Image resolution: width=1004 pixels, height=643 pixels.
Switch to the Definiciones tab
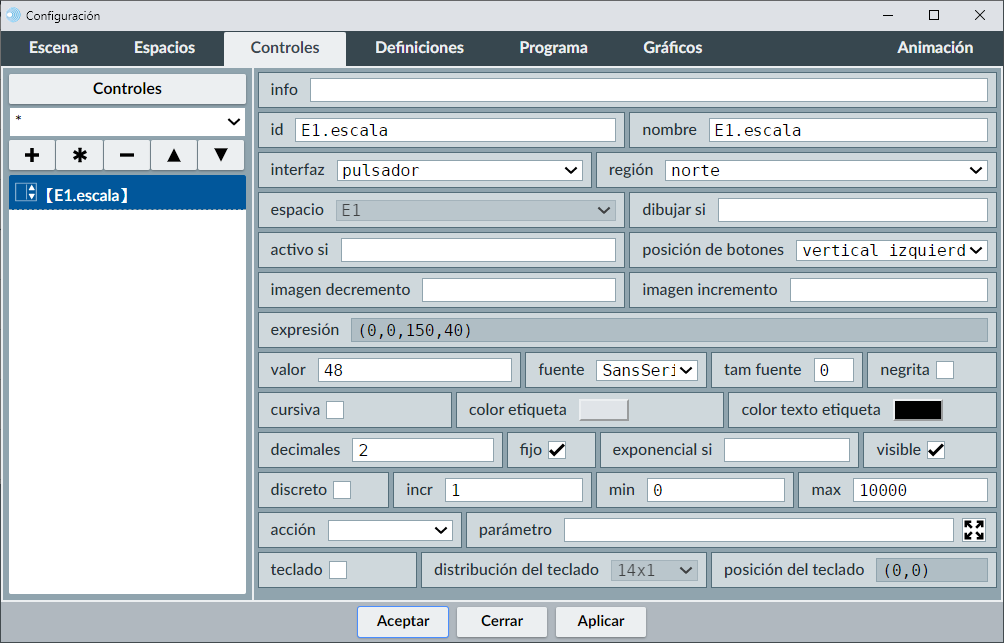[419, 48]
